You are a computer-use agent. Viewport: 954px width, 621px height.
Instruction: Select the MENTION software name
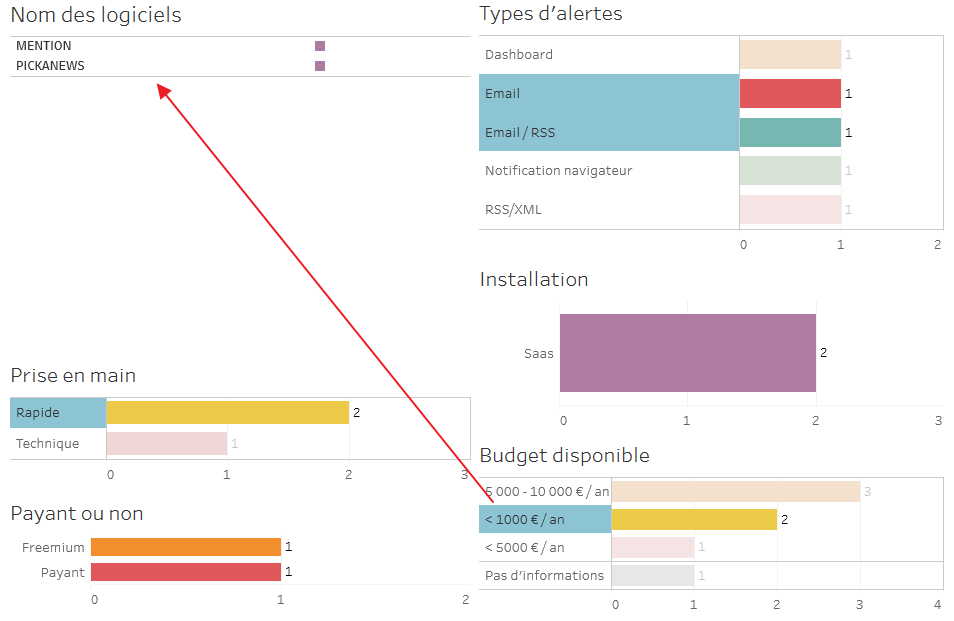point(44,46)
